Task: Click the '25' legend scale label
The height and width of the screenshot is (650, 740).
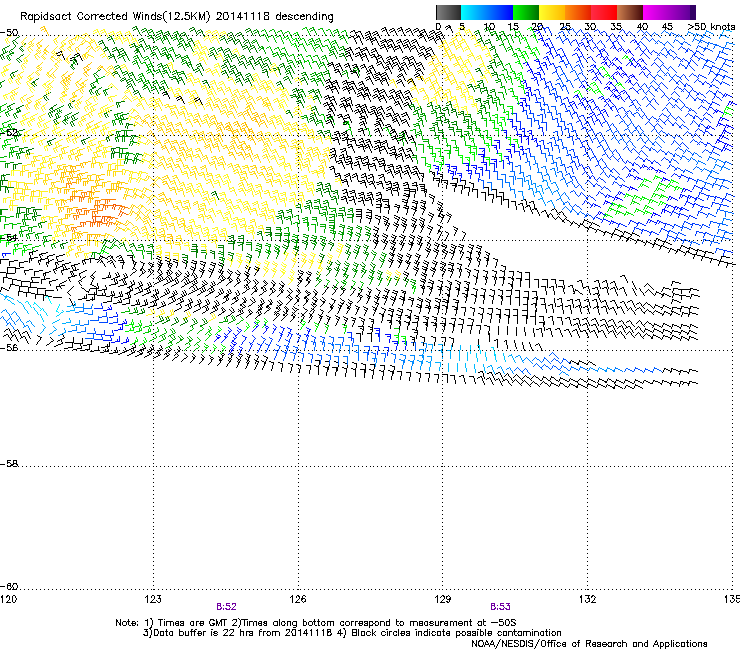Action: coord(565,27)
